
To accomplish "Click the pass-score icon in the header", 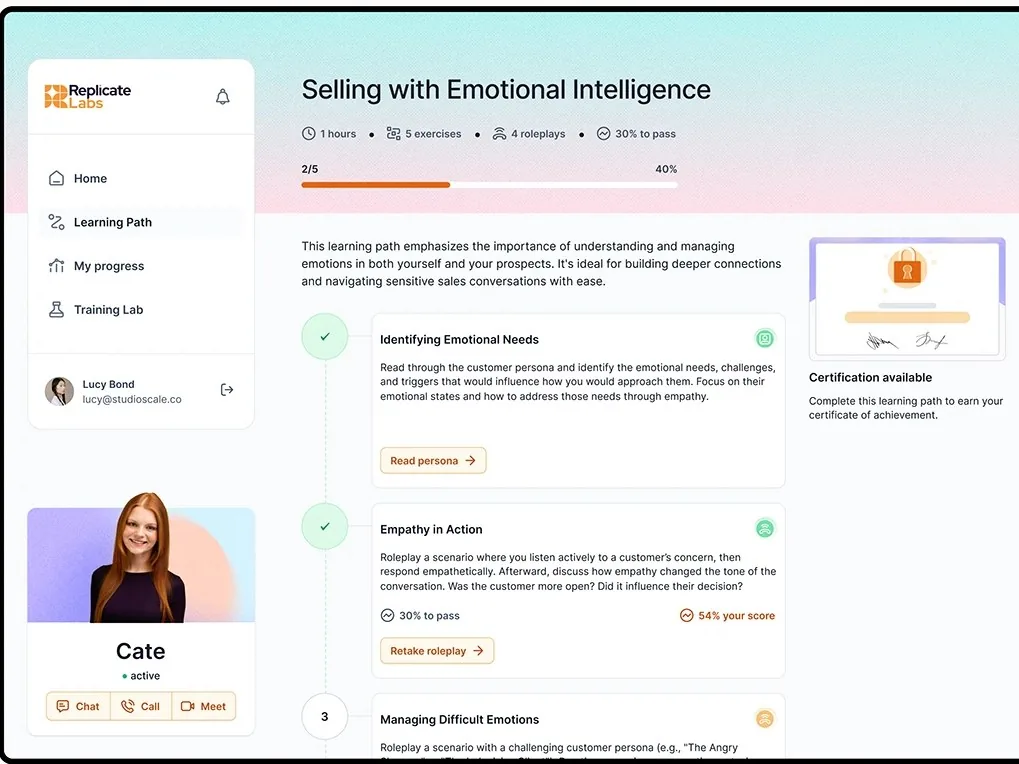I will (x=604, y=133).
